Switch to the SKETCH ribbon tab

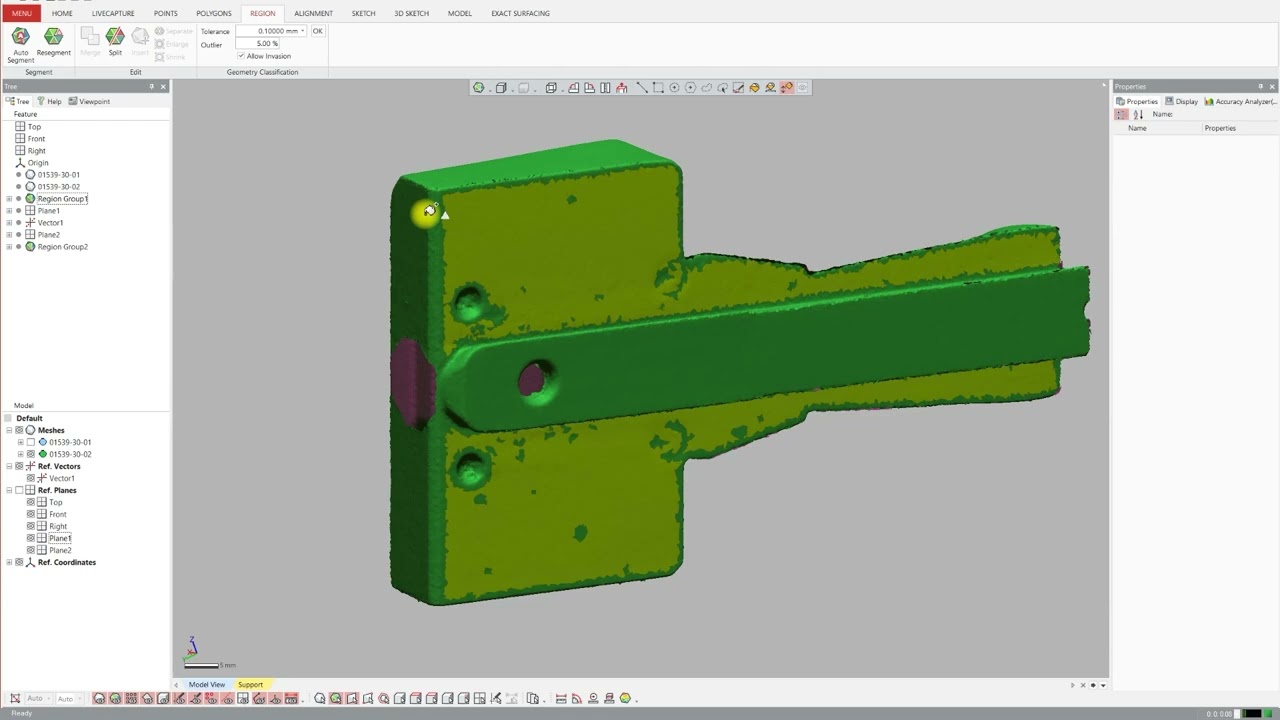(364, 13)
